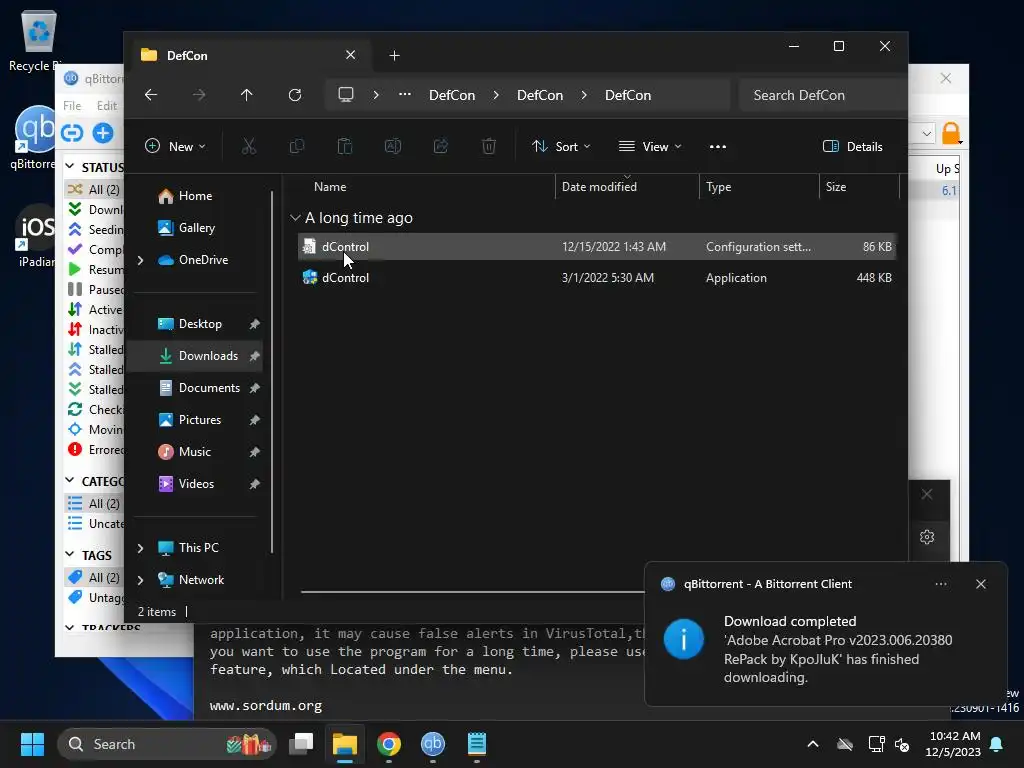Viewport: 1024px width, 768px height.
Task: Expand the This PC tree node
Action: coord(140,548)
